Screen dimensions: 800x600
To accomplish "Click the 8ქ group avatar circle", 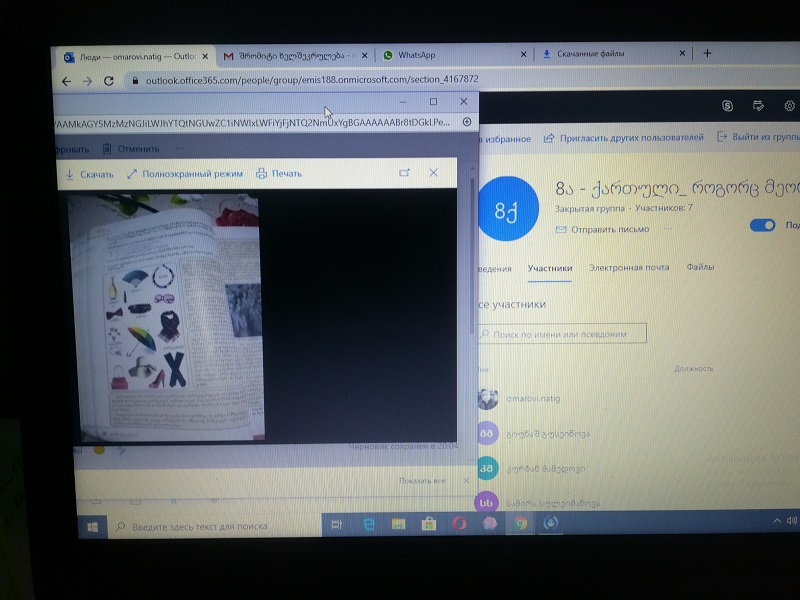I will [508, 209].
